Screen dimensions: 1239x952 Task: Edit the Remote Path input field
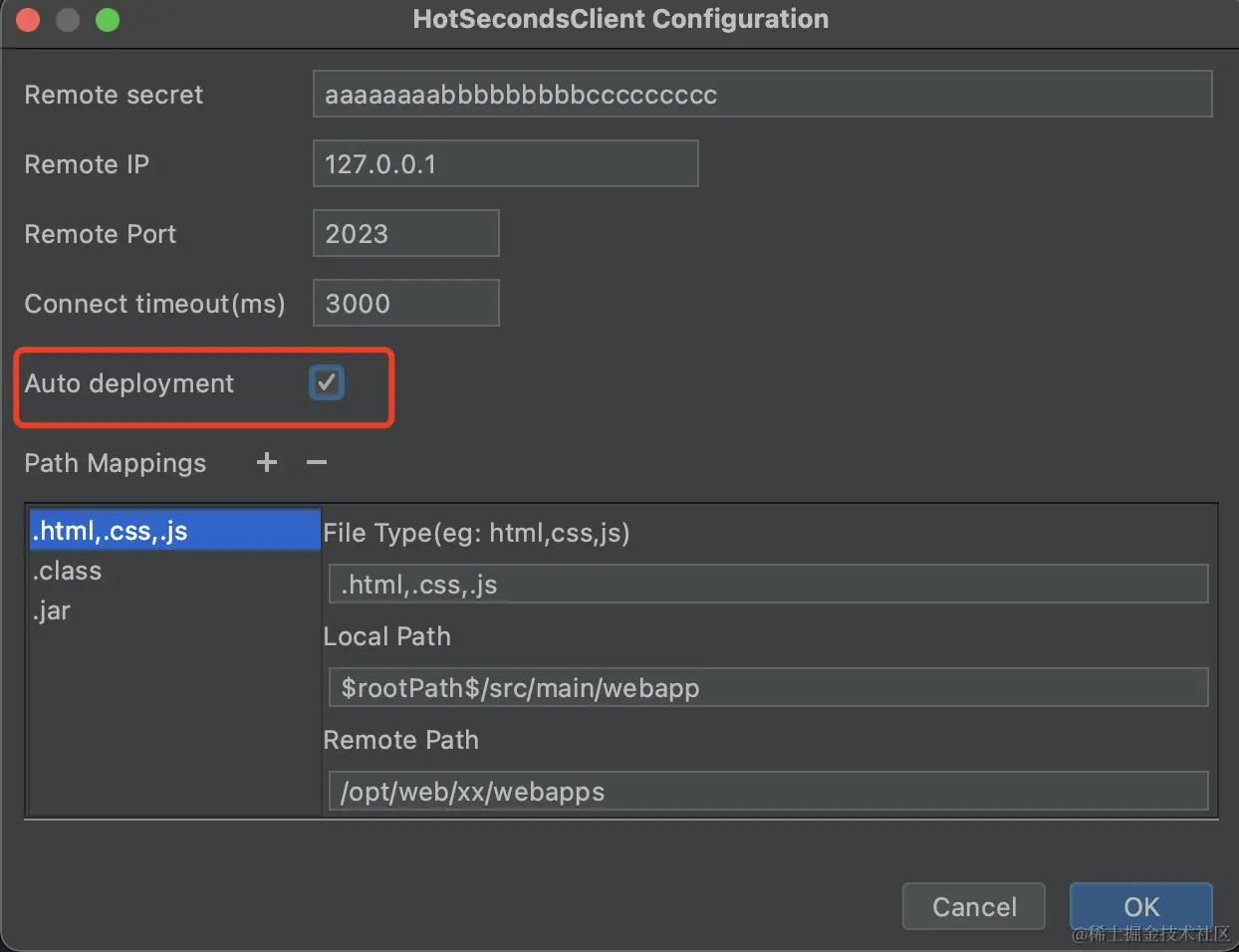tap(768, 792)
